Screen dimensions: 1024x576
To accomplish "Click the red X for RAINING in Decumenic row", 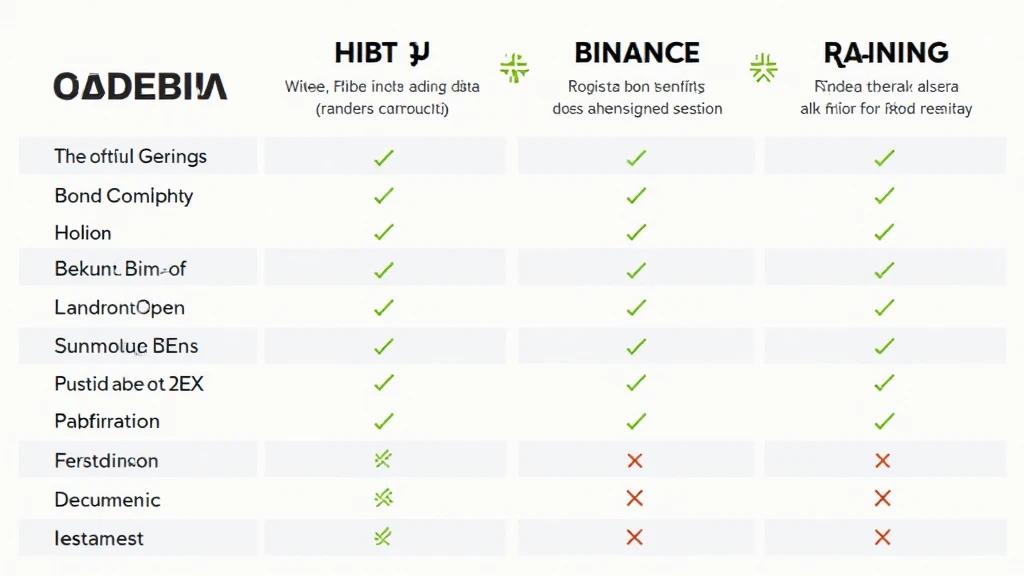I will [882, 498].
